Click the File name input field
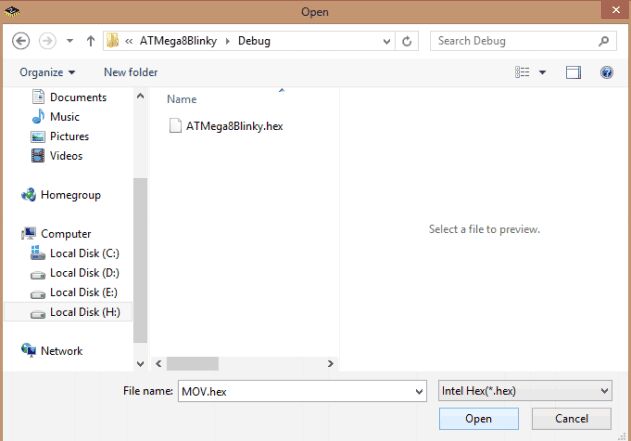 coord(297,391)
